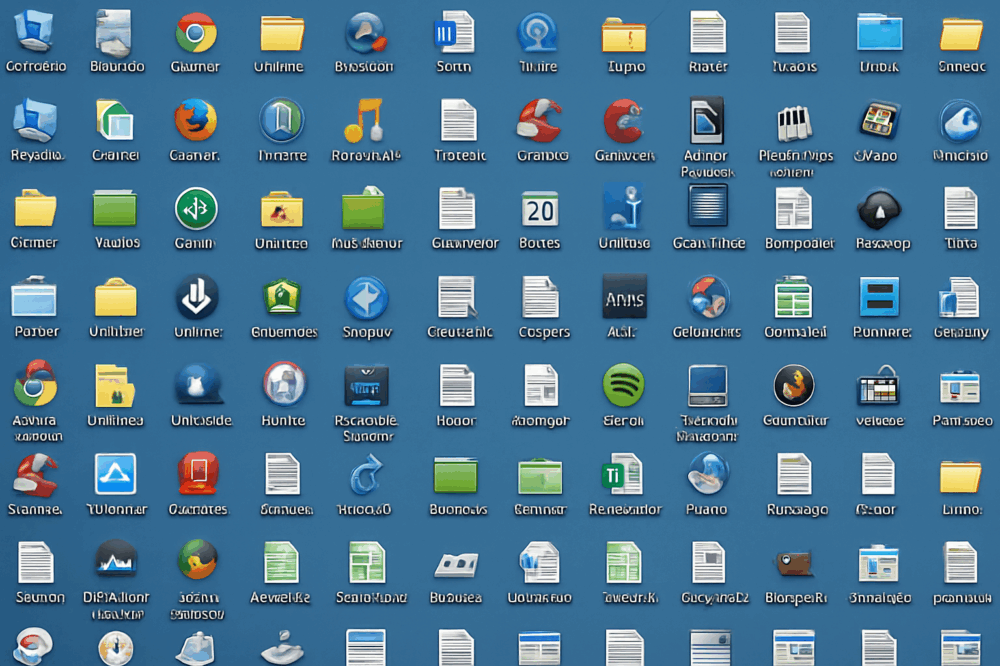
Task: Click the SVapo photo gallery icon
Action: (879, 121)
